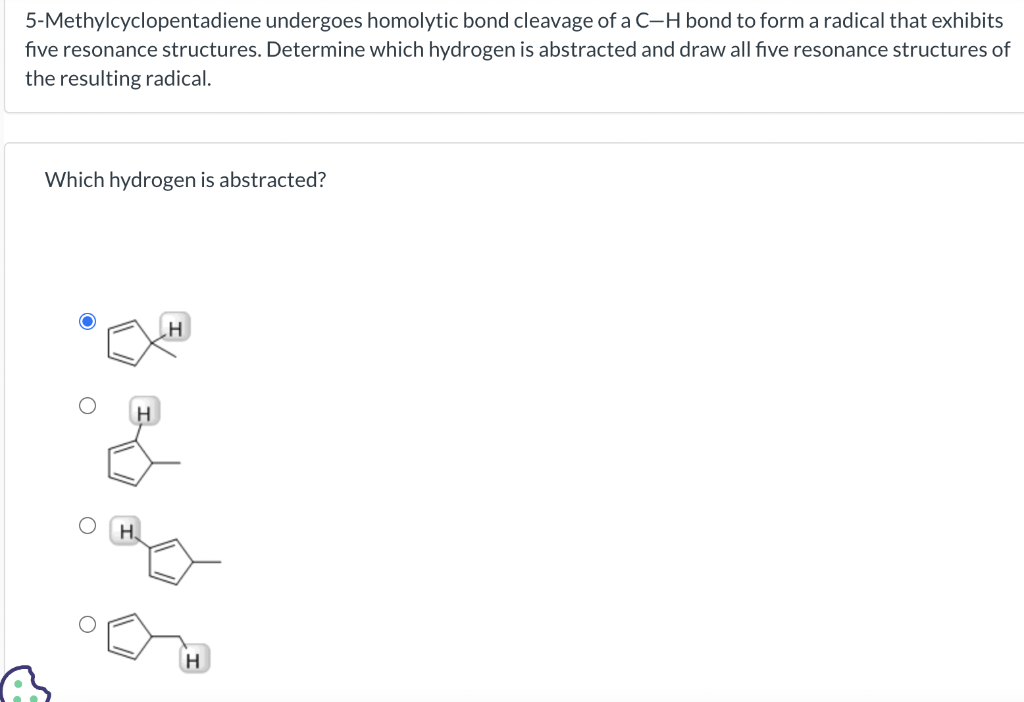1024x702 pixels.
Task: Click the cyclopentadiene ring in the first option
Action: tap(126, 340)
